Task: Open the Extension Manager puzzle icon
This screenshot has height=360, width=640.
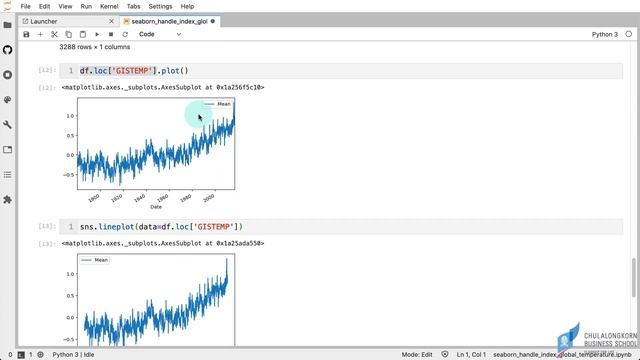Action: point(7,200)
